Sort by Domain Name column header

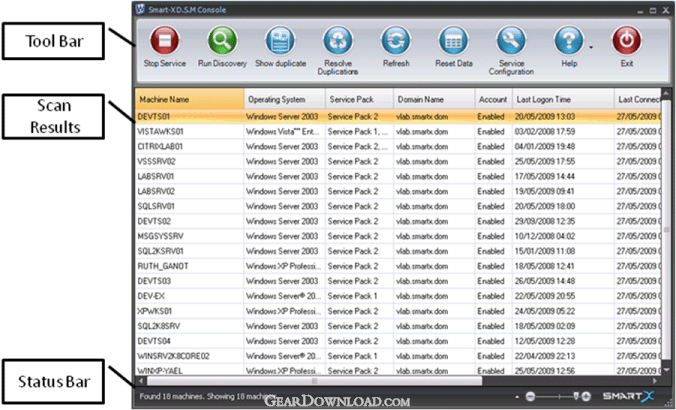[x=434, y=99]
